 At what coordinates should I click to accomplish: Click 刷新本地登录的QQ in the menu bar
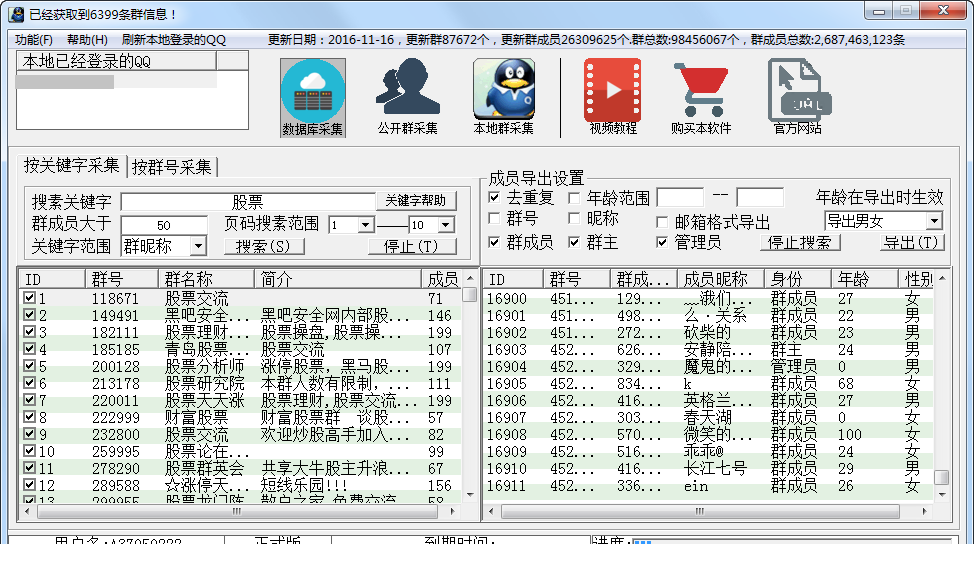coord(174,40)
